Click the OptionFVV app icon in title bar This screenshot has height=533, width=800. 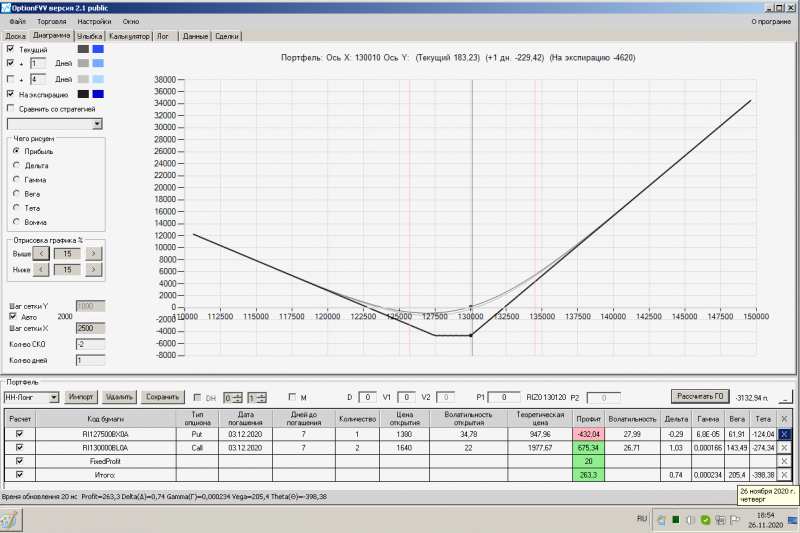tap(6, 8)
